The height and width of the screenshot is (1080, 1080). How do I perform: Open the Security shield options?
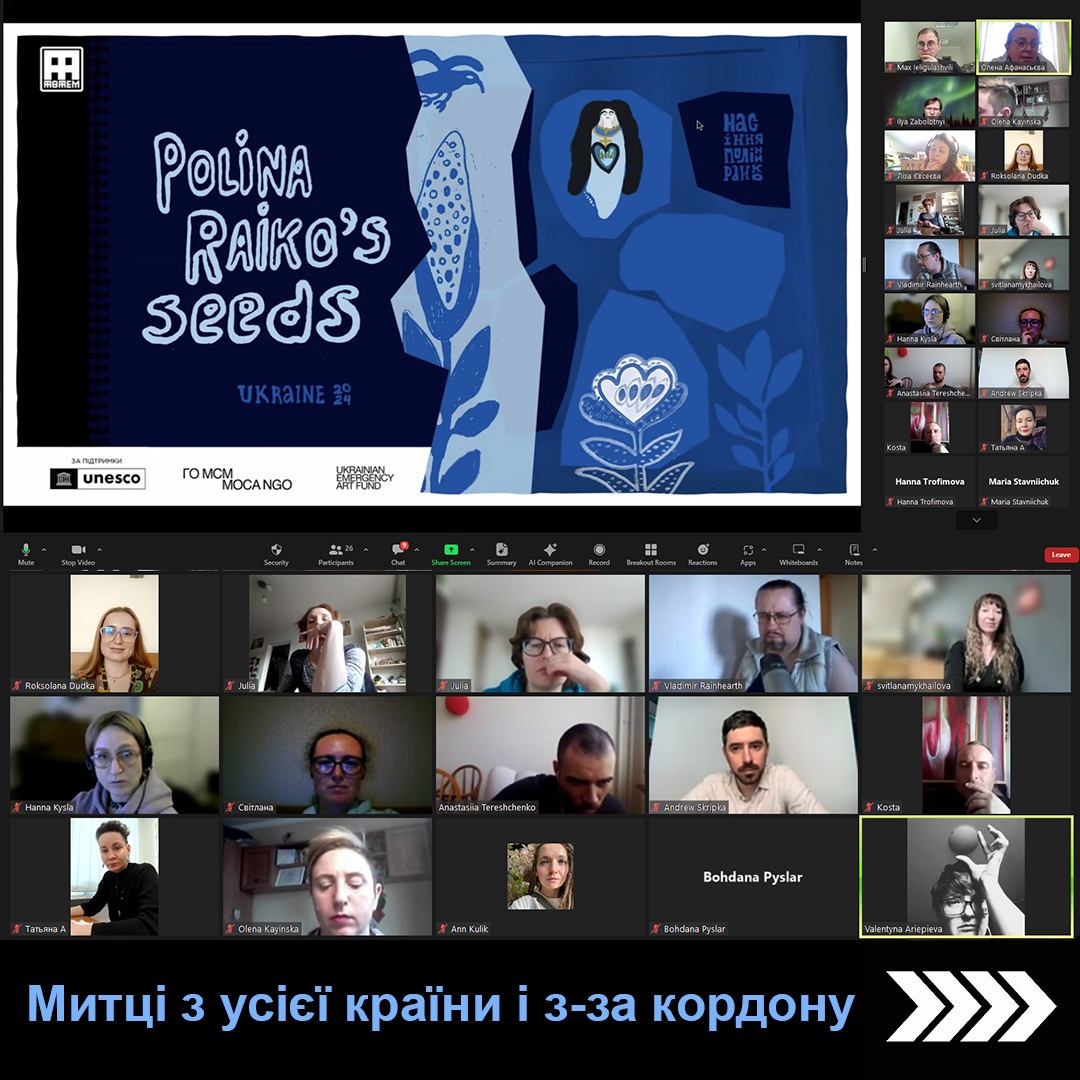tap(276, 551)
